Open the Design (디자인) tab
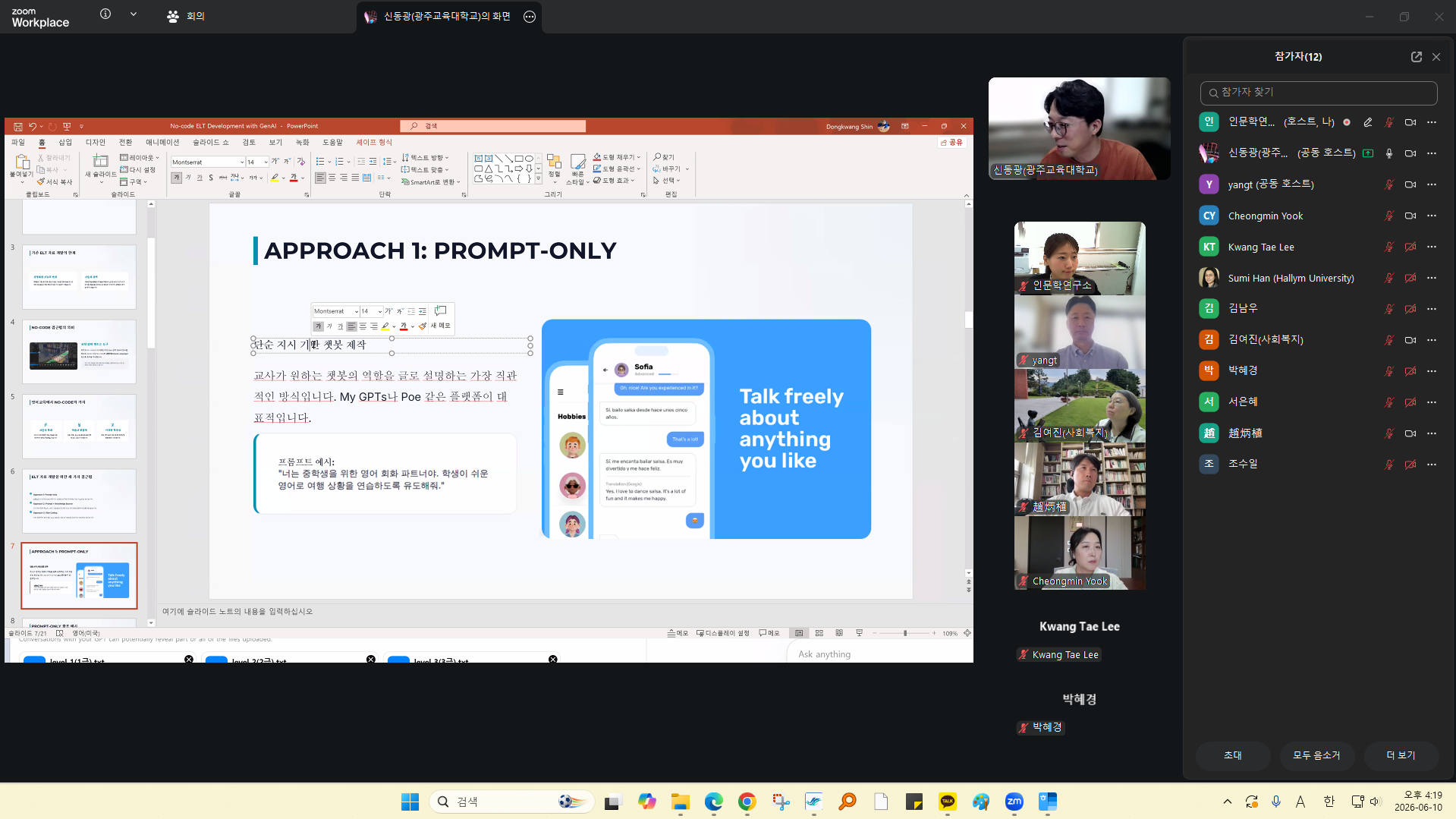This screenshot has width=1456, height=819. coord(96,142)
